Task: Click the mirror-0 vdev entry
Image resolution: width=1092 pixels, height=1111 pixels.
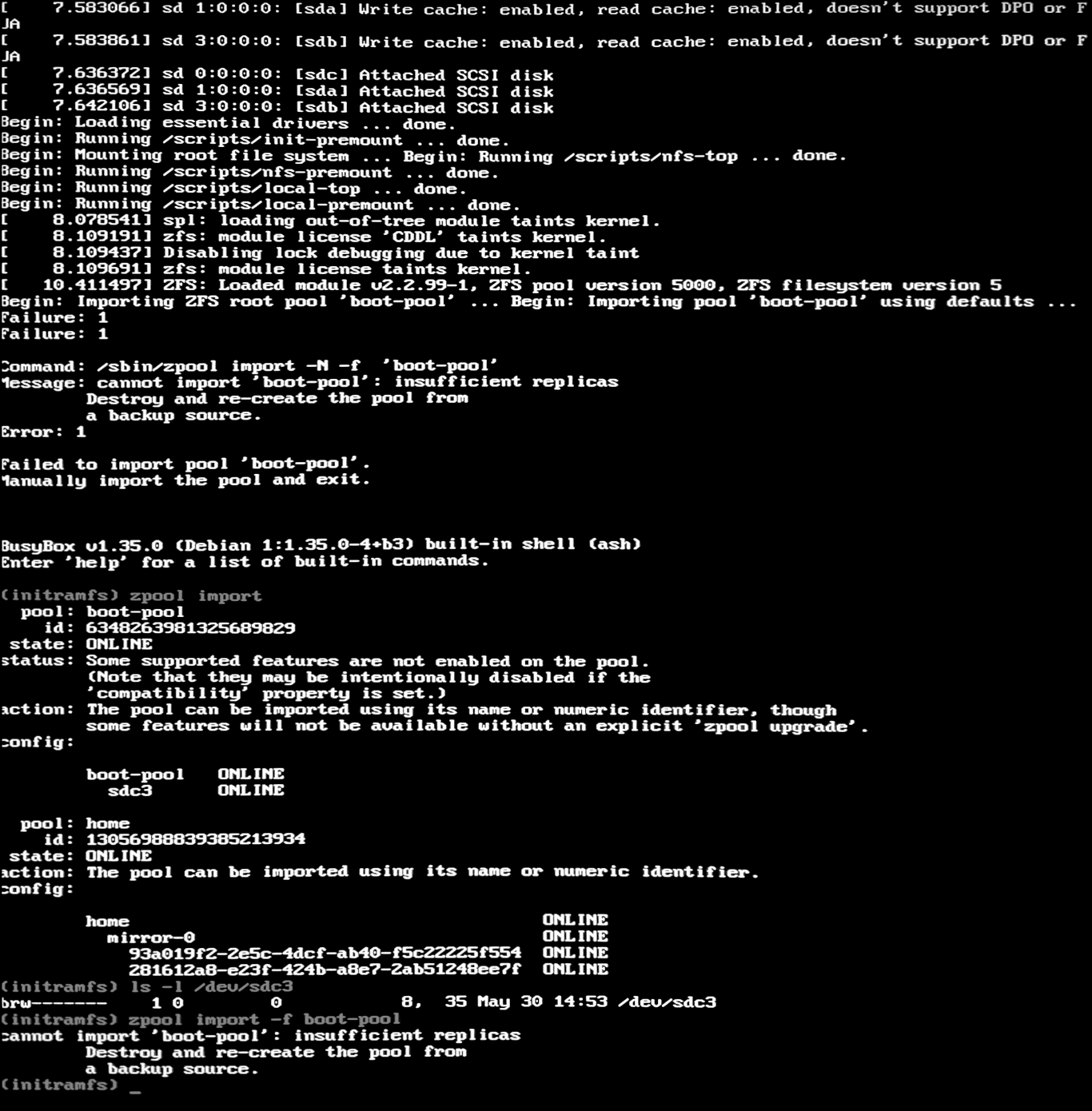Action: pyautogui.click(x=151, y=938)
